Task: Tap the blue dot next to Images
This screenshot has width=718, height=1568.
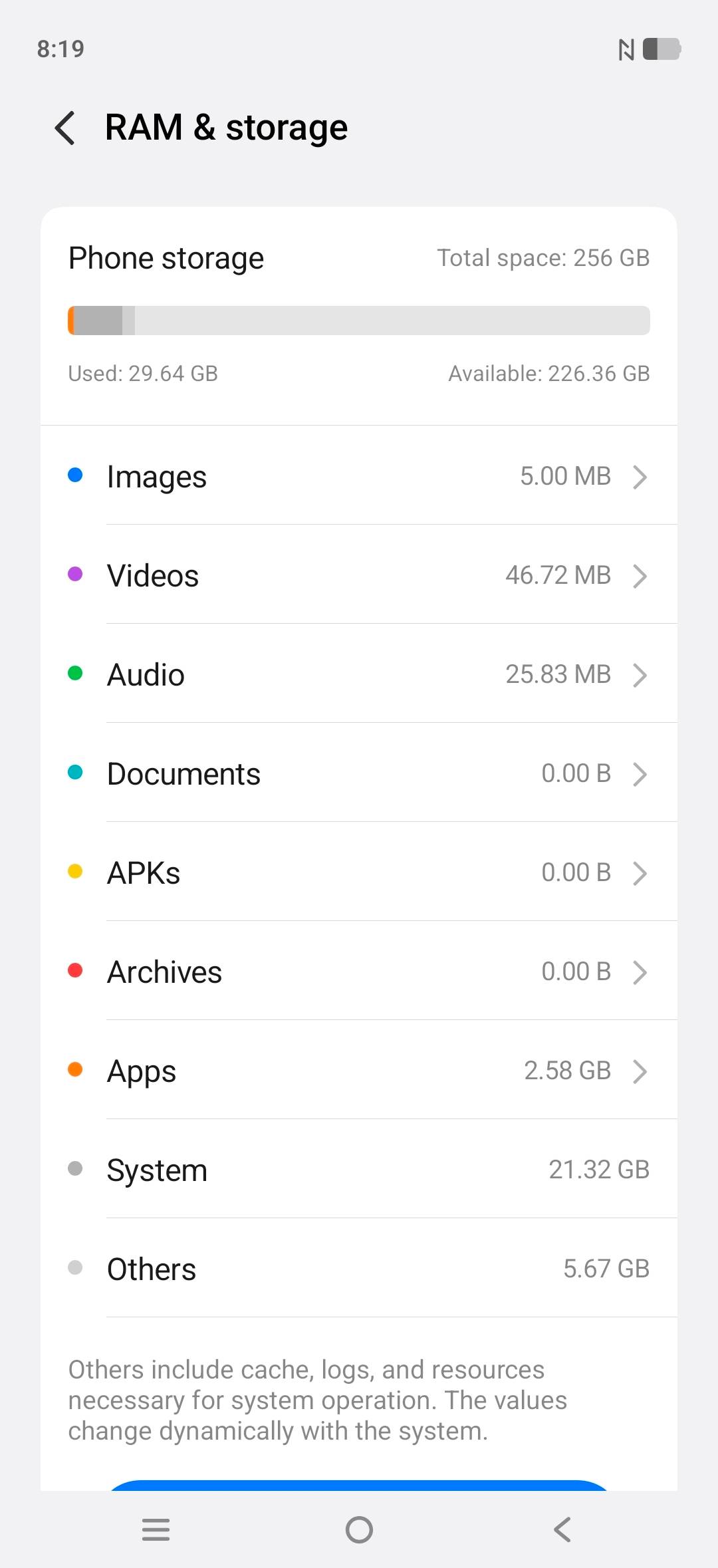Action: pos(75,475)
